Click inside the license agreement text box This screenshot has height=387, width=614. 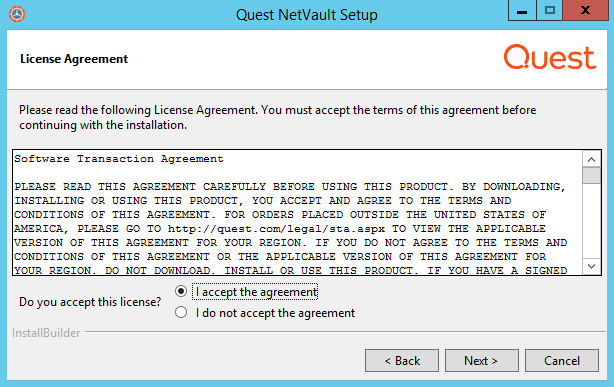(x=298, y=212)
